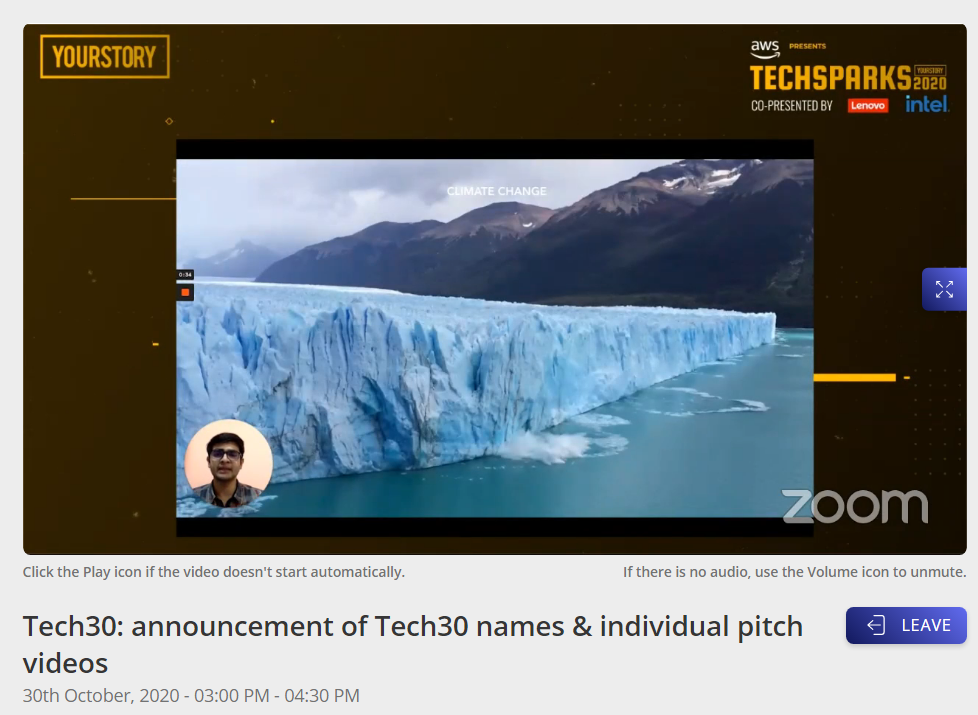Leave the session with the LEAVE button

(906, 625)
